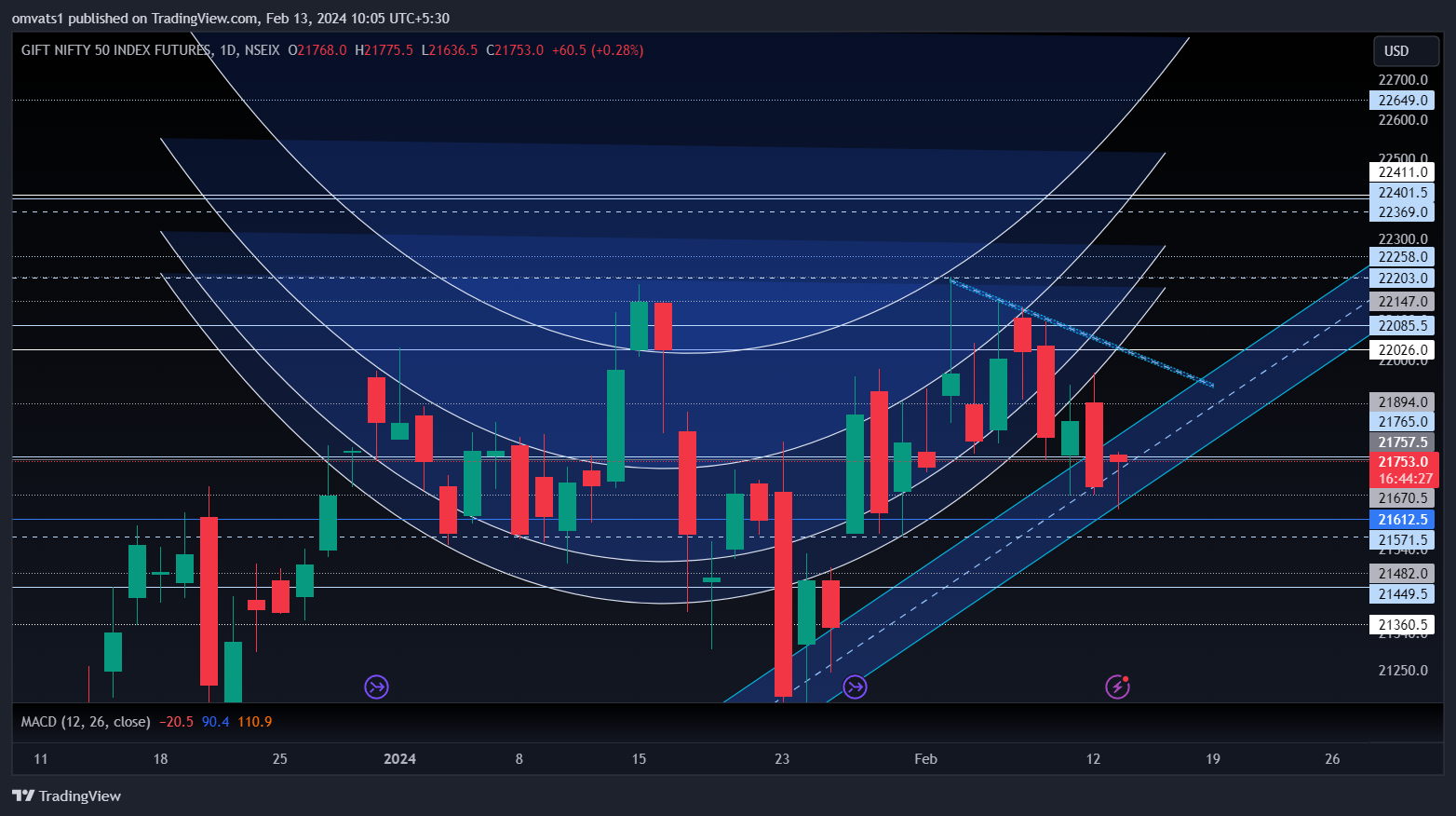Click the TradingView logo at bottom left
This screenshot has width=1456, height=816.
[66, 796]
